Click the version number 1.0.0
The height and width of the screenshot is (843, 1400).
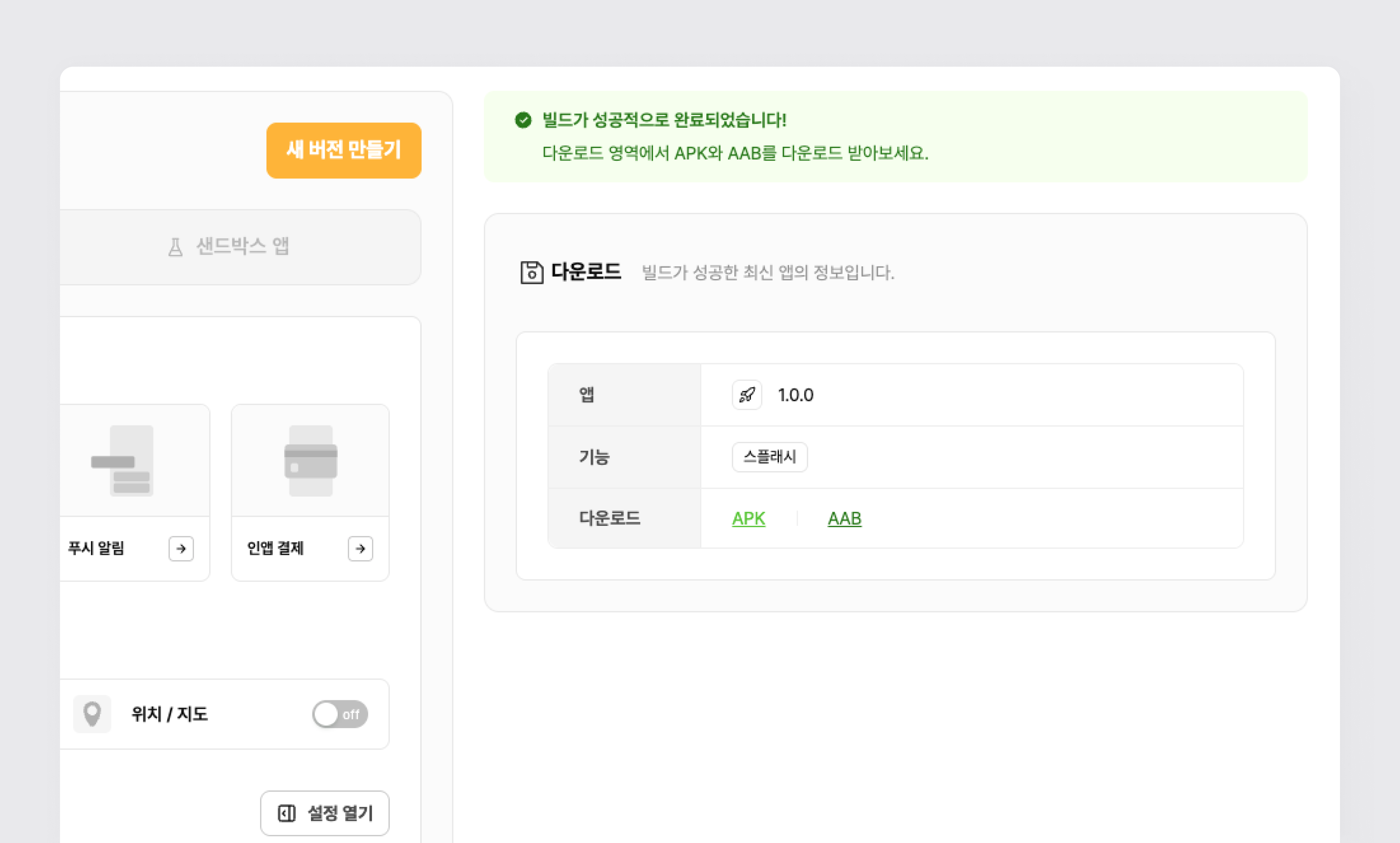tap(795, 395)
